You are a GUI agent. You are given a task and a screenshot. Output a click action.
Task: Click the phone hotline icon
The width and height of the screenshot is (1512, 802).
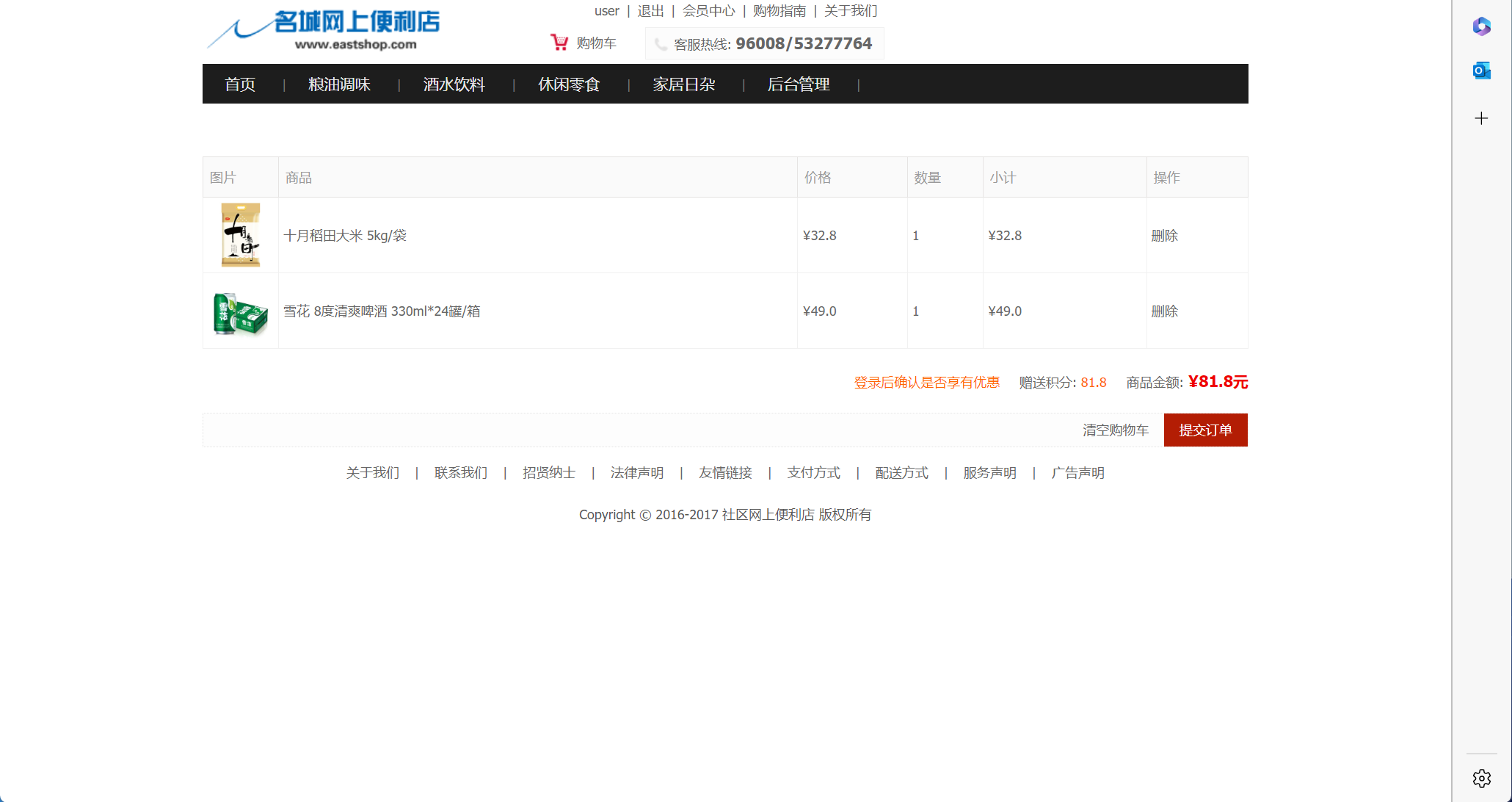click(661, 44)
